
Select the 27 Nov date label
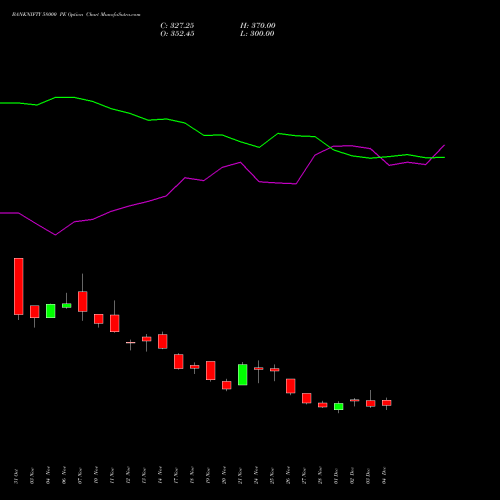(x=304, y=476)
